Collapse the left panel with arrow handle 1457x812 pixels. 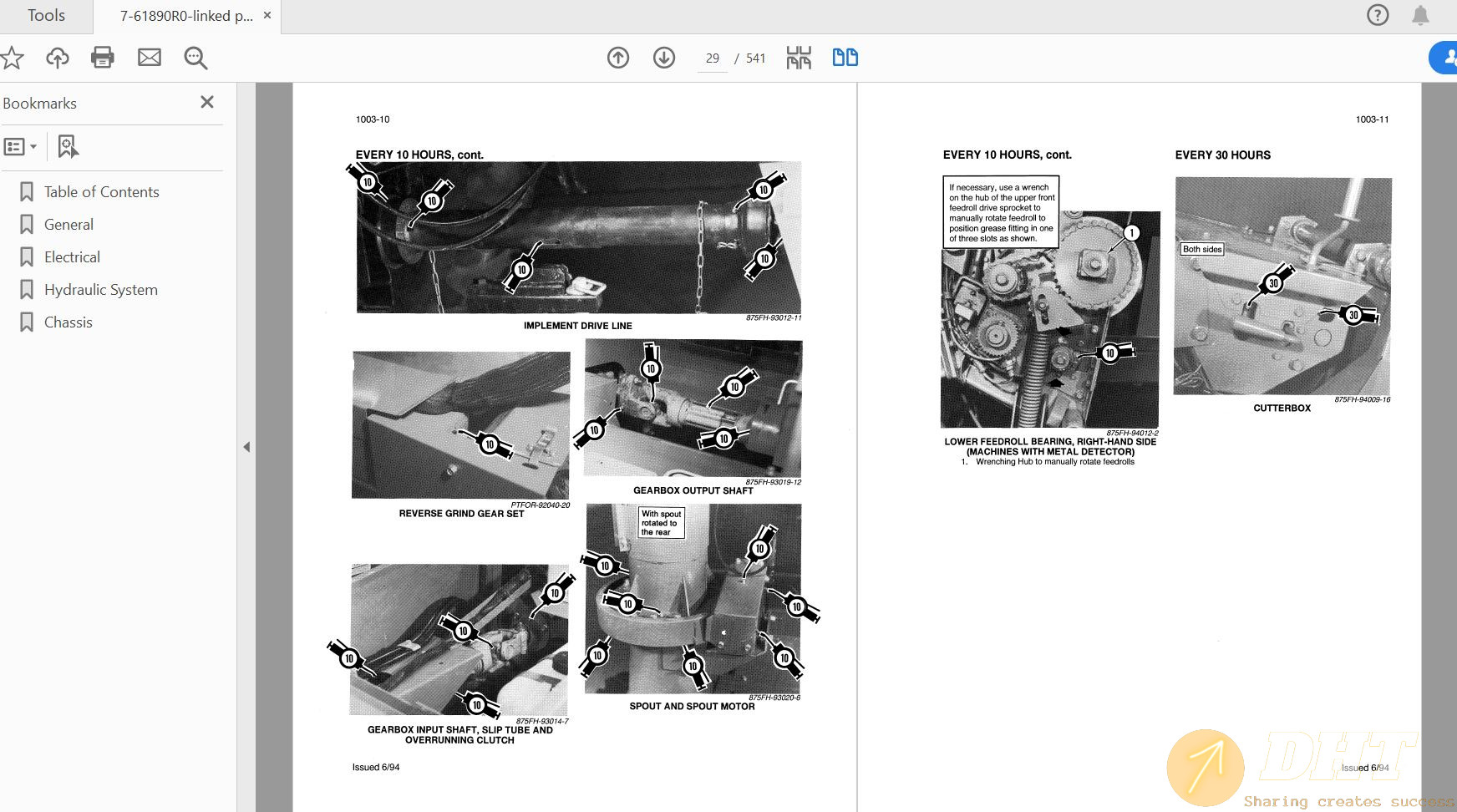[246, 447]
